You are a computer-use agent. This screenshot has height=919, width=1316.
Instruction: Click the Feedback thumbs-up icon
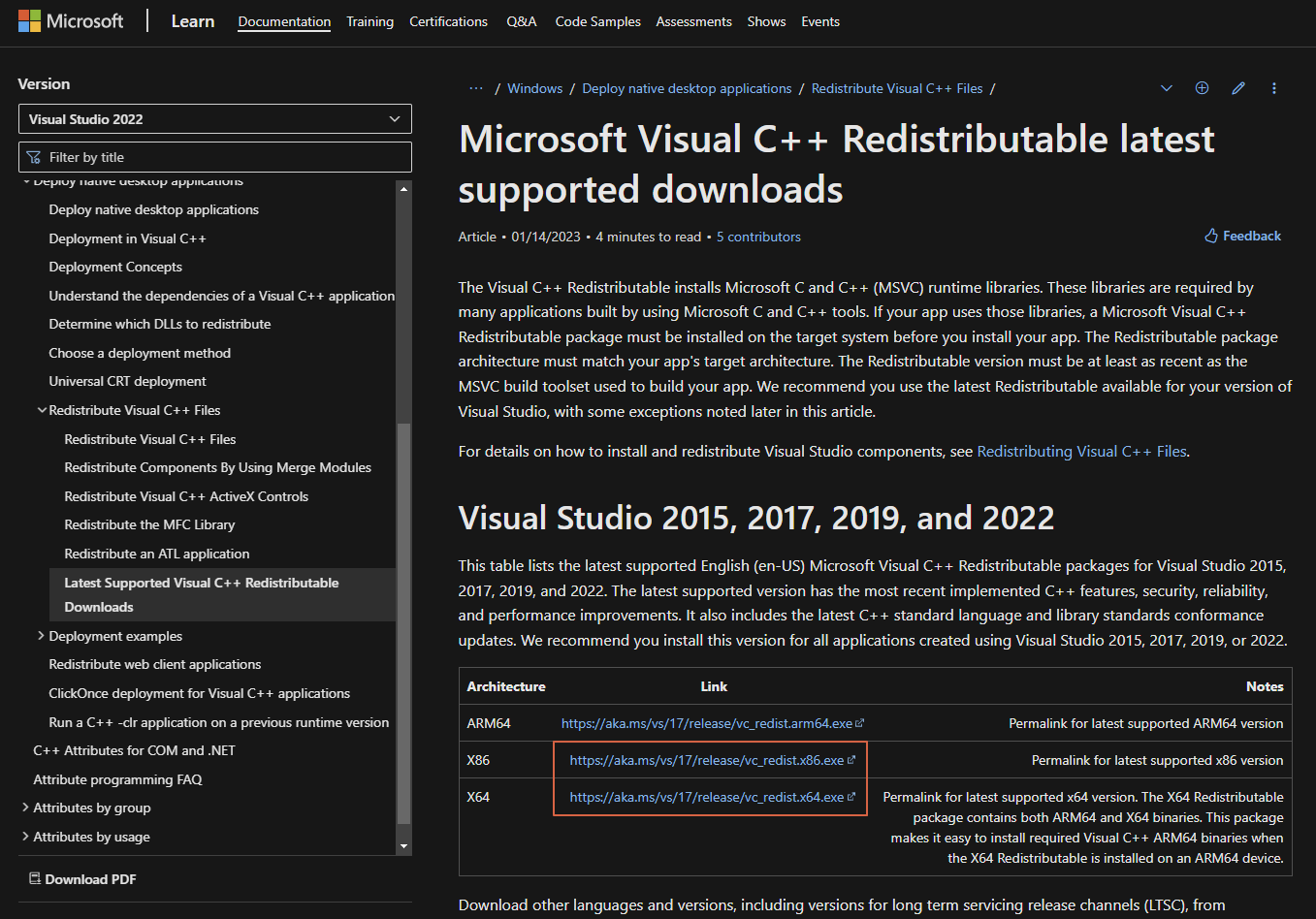(1209, 235)
